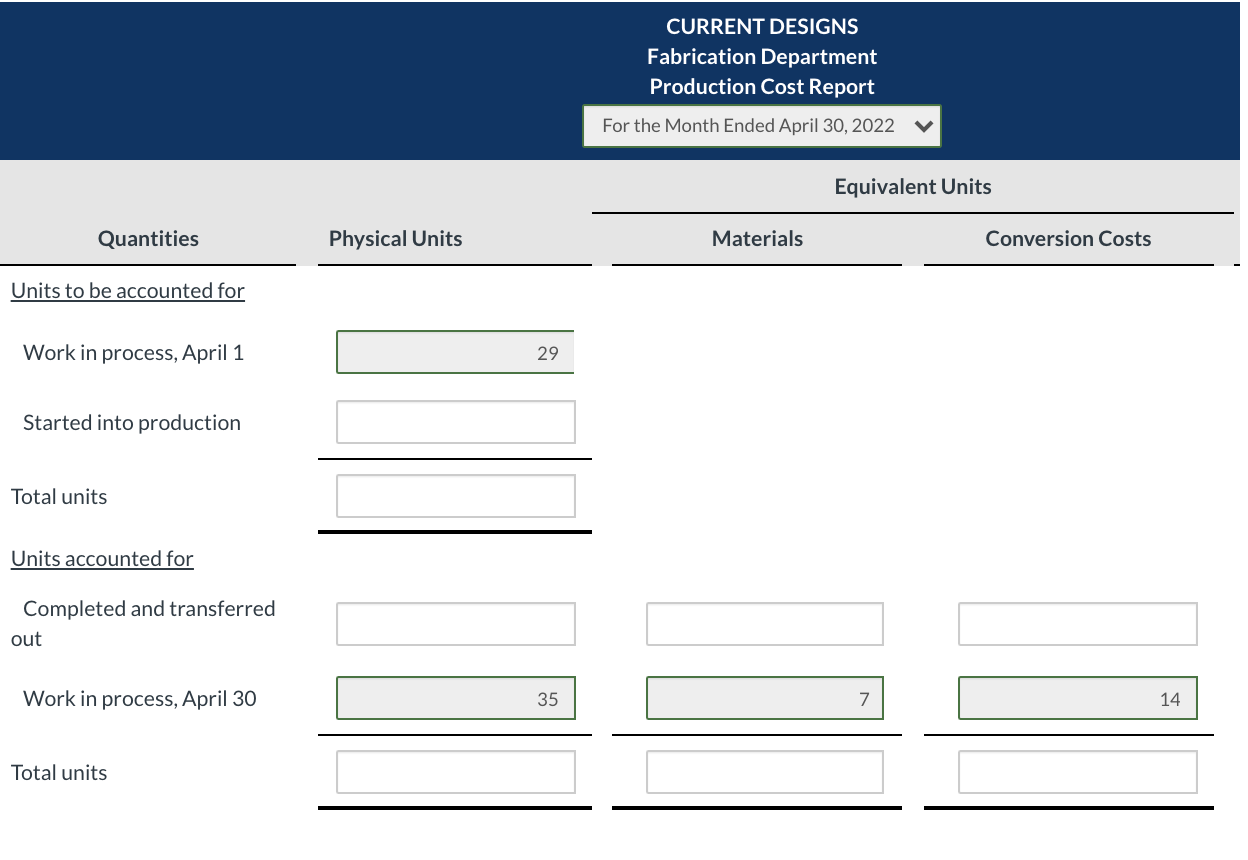Screen dimensions: 1248x860
Task: Click the bottom Total units Conversion Costs field
Action: [1078, 772]
